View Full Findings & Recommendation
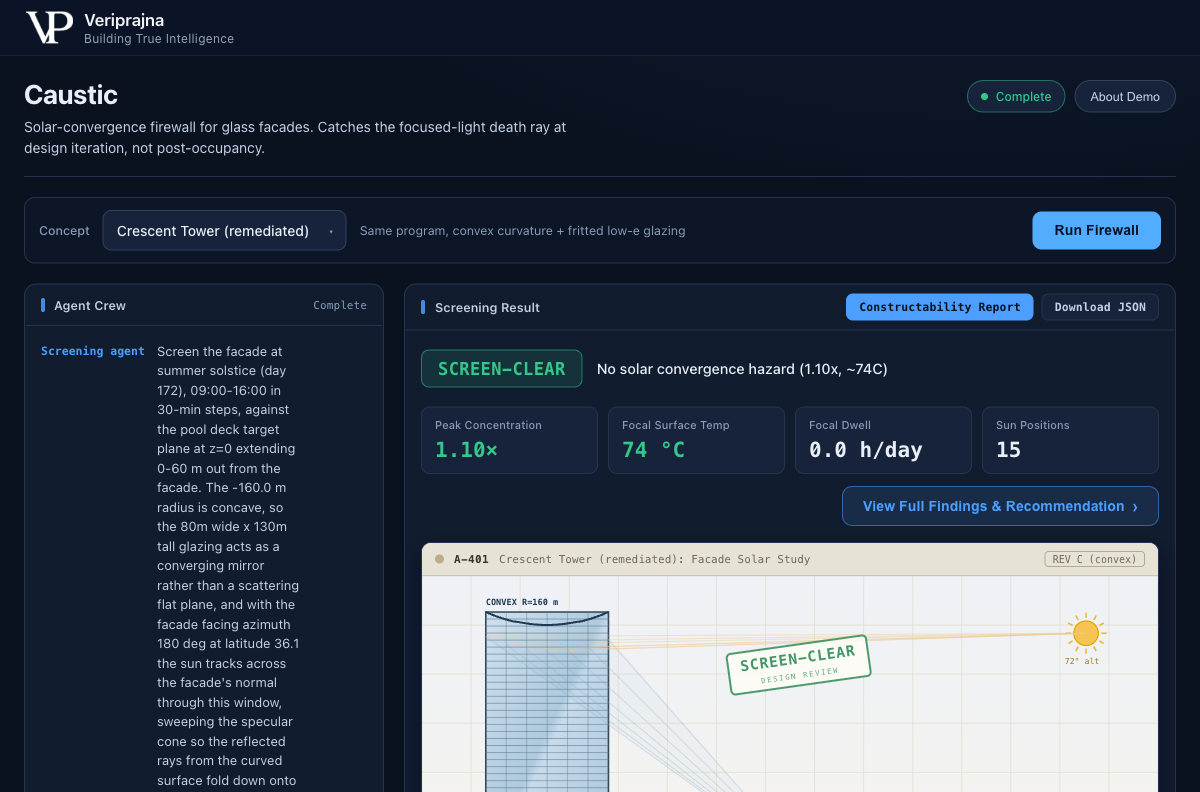The width and height of the screenshot is (1200, 792). coord(1000,506)
